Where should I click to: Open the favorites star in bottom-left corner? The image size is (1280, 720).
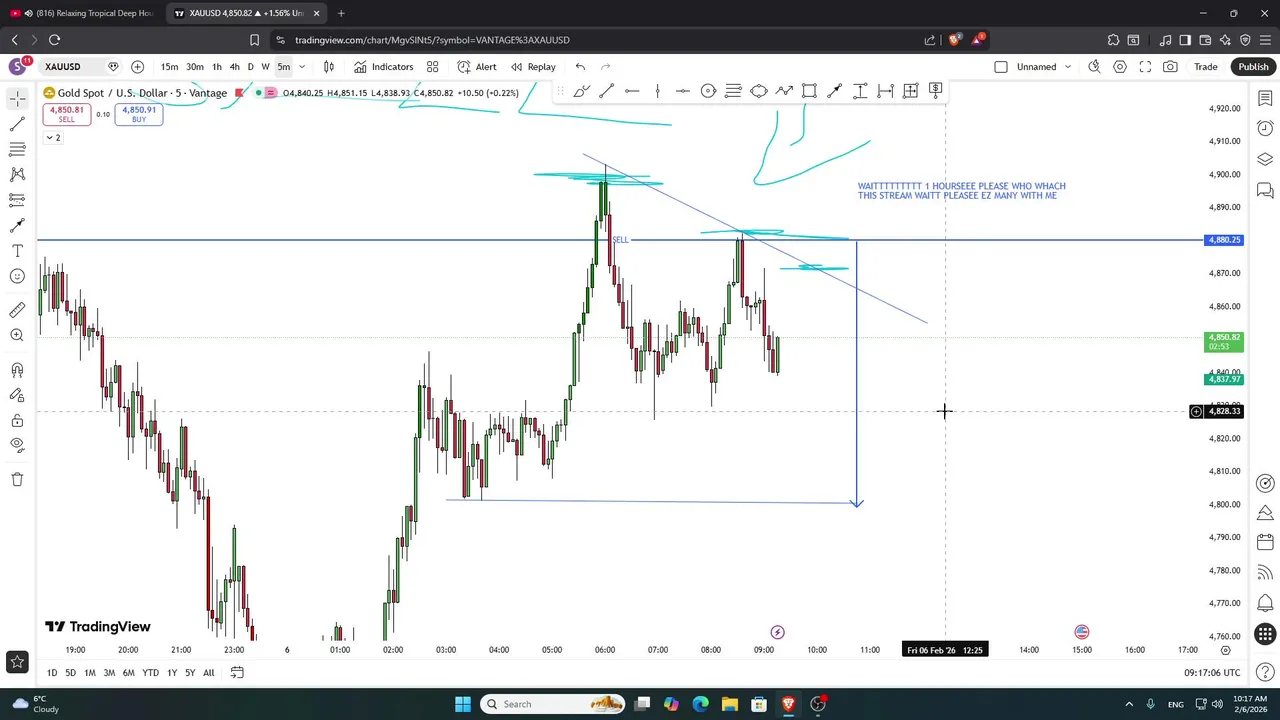[x=17, y=661]
